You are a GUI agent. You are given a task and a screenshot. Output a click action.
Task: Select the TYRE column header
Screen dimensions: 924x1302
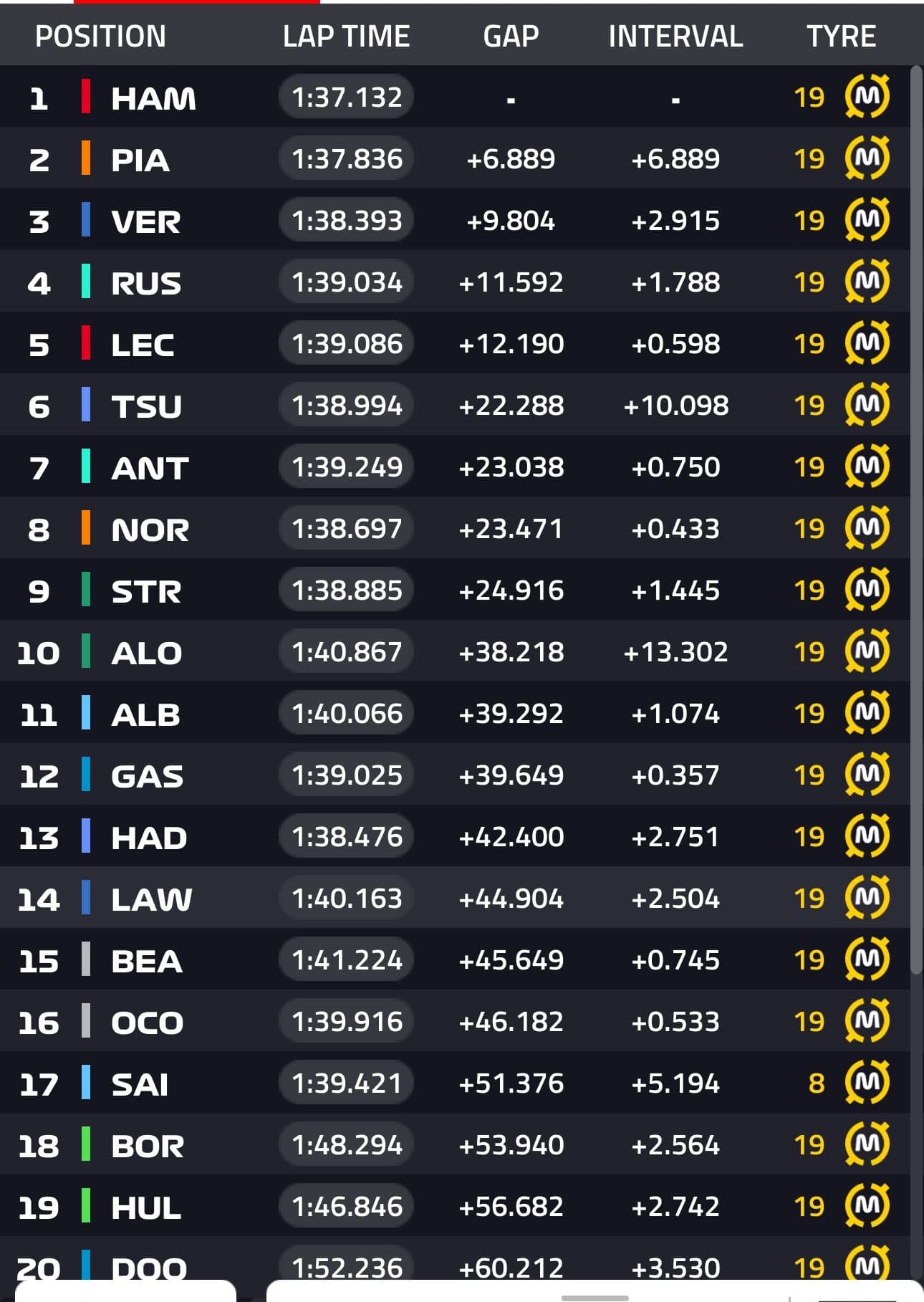click(841, 37)
